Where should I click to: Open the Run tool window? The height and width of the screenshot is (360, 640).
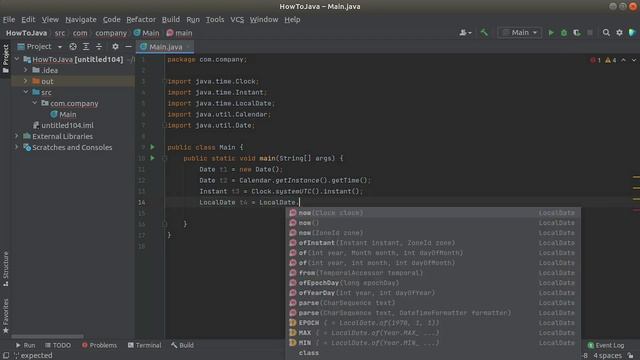coord(25,345)
